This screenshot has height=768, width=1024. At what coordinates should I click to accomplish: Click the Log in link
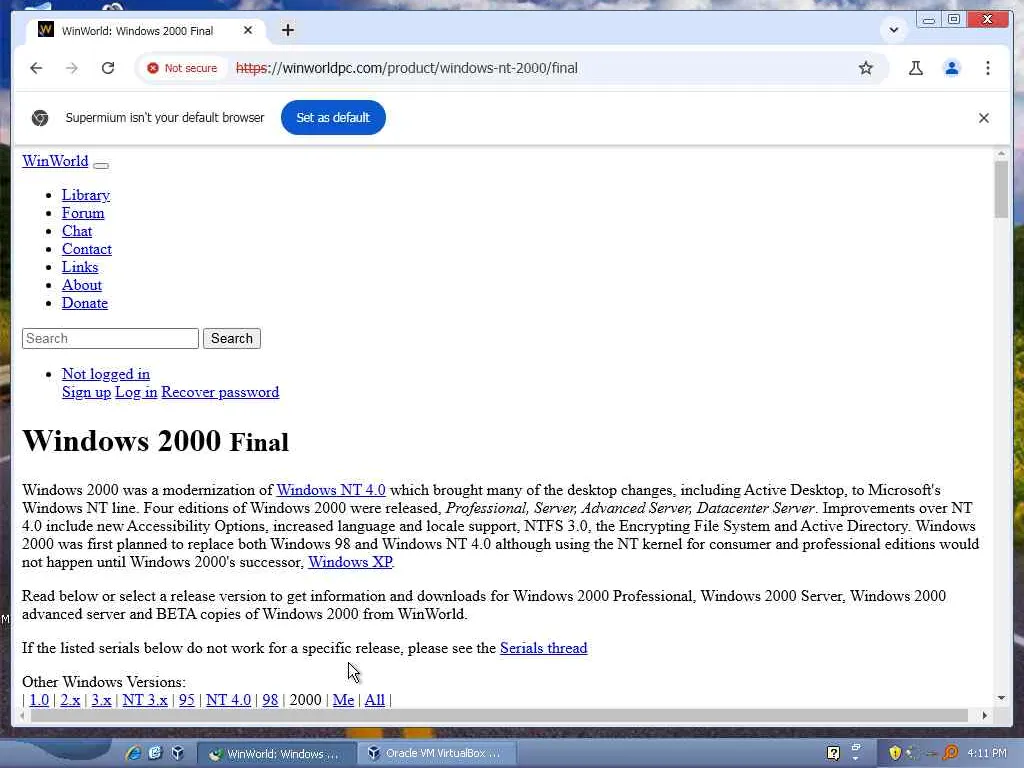coord(136,392)
